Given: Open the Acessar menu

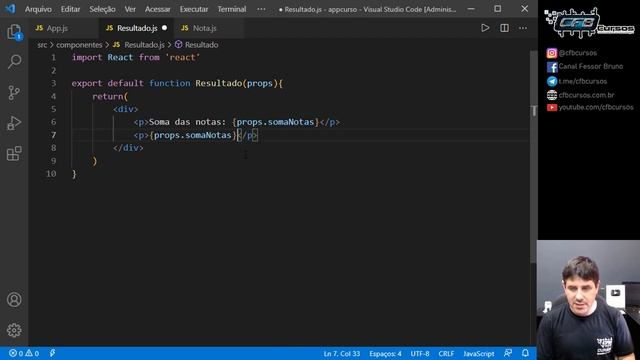Looking at the screenshot, I should (x=158, y=9).
